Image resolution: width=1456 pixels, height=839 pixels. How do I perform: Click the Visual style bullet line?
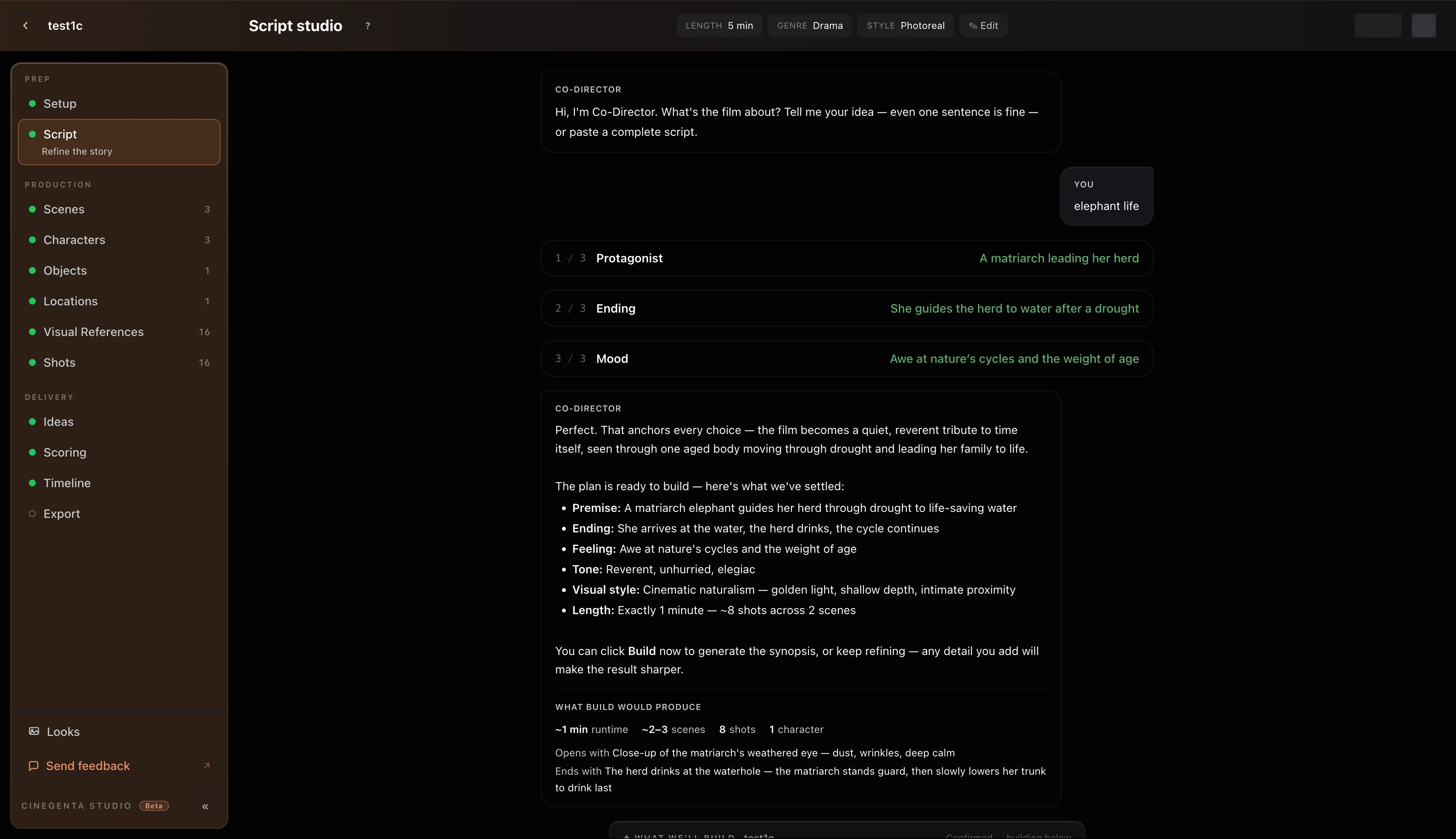click(794, 589)
